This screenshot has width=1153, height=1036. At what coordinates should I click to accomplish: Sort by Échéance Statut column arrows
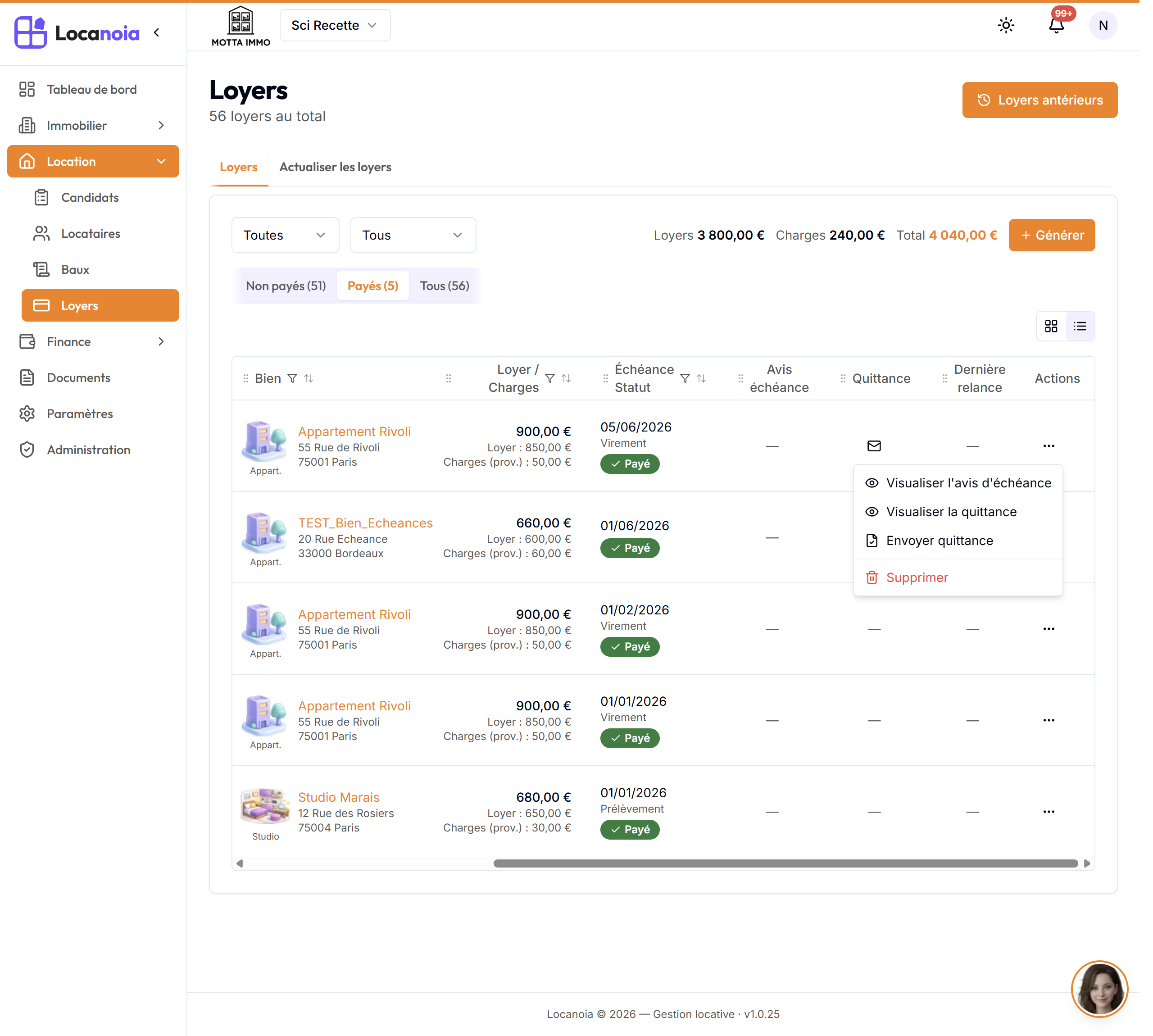point(701,378)
